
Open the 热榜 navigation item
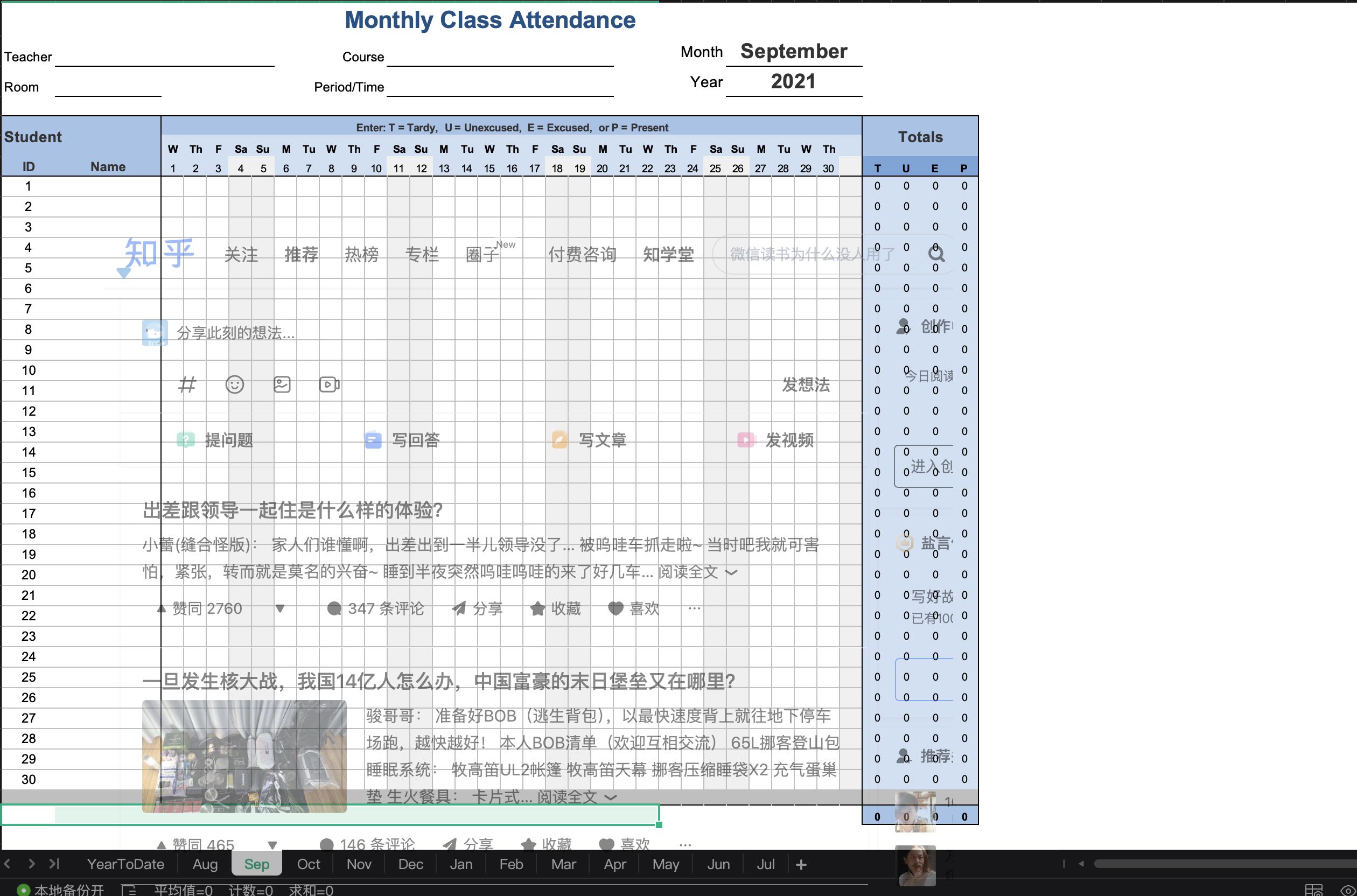coord(362,255)
